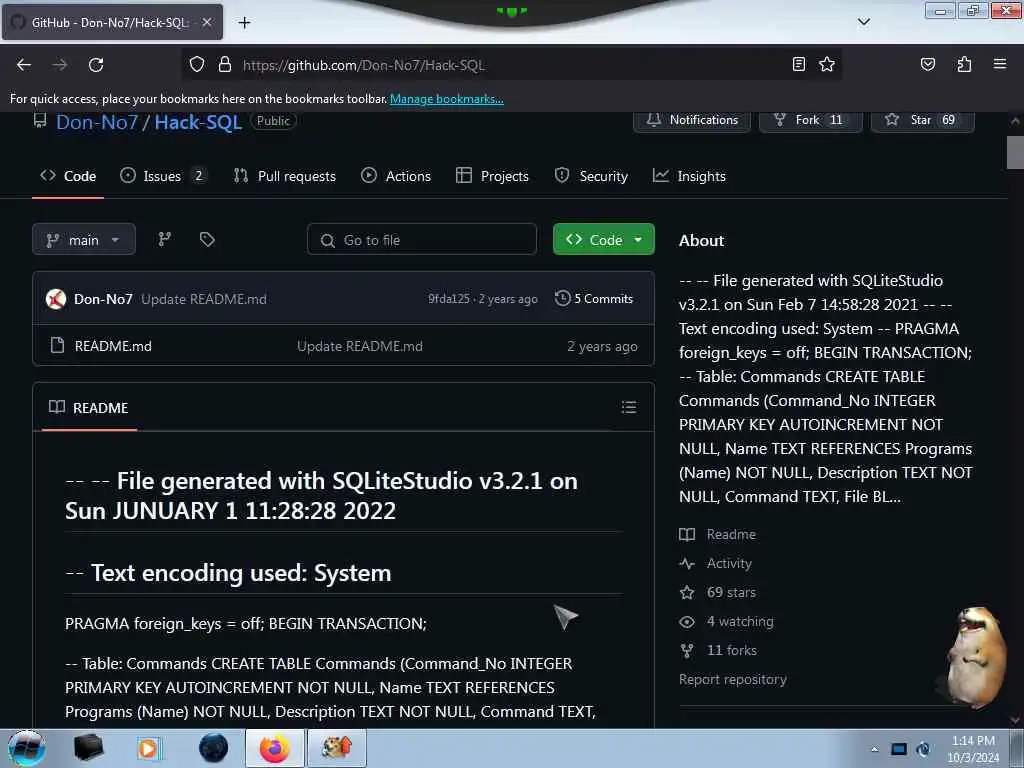View tags via the tag icon
This screenshot has width=1024, height=768.
pyautogui.click(x=207, y=239)
